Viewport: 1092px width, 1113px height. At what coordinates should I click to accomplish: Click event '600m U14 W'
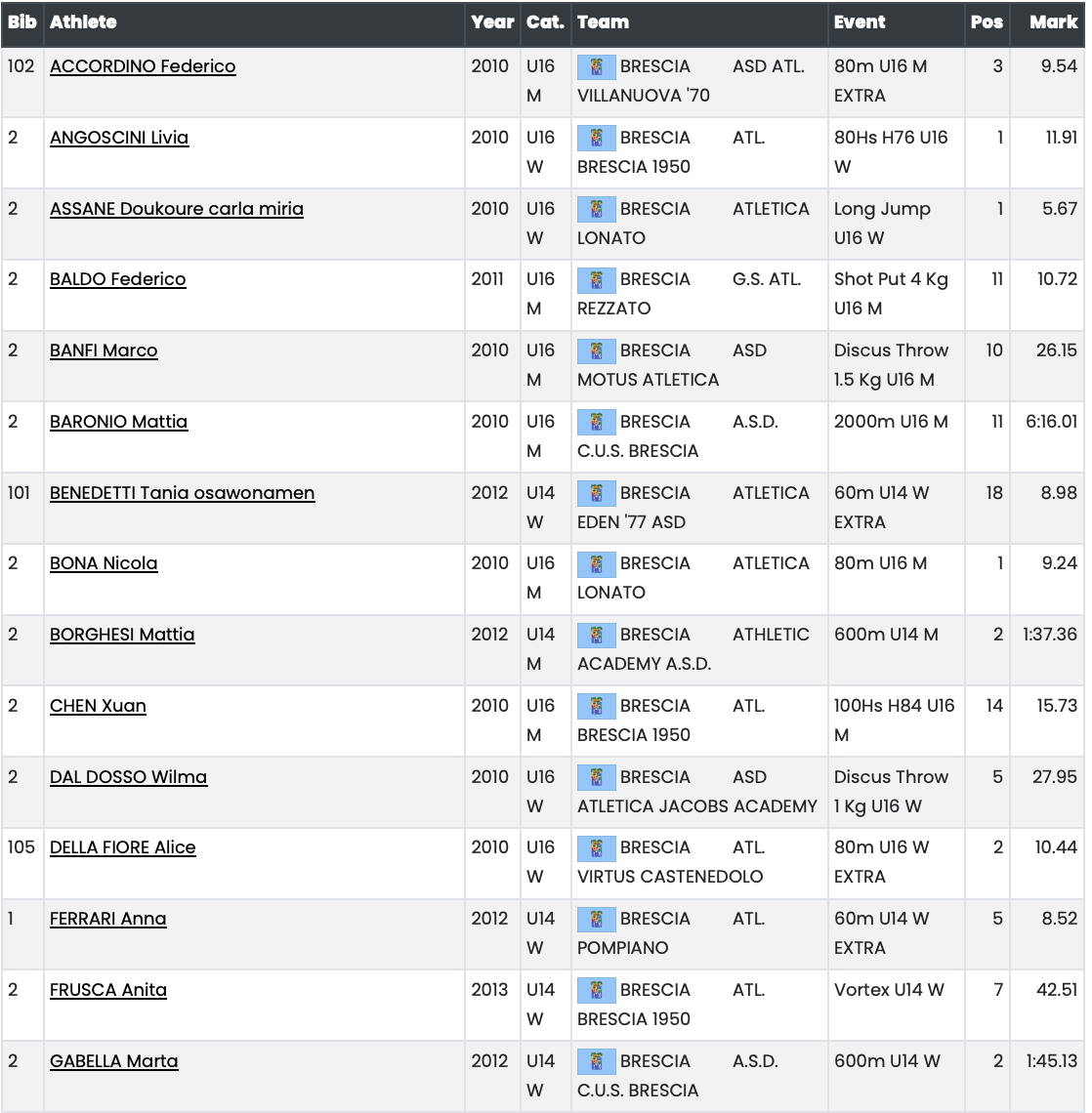(887, 1060)
